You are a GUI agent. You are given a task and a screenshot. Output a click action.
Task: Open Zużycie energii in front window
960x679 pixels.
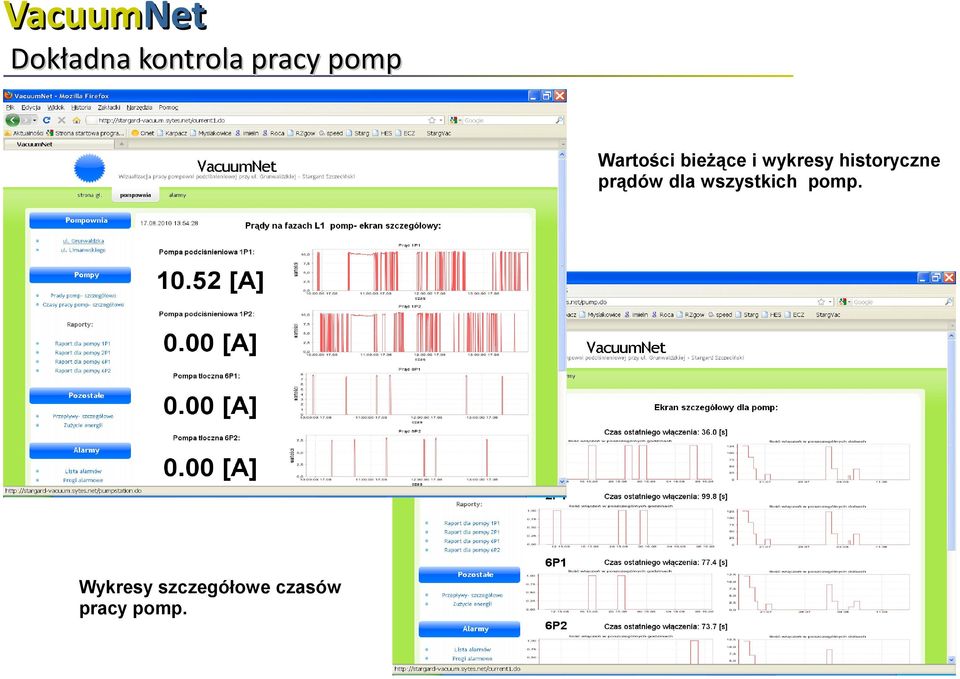point(83,425)
